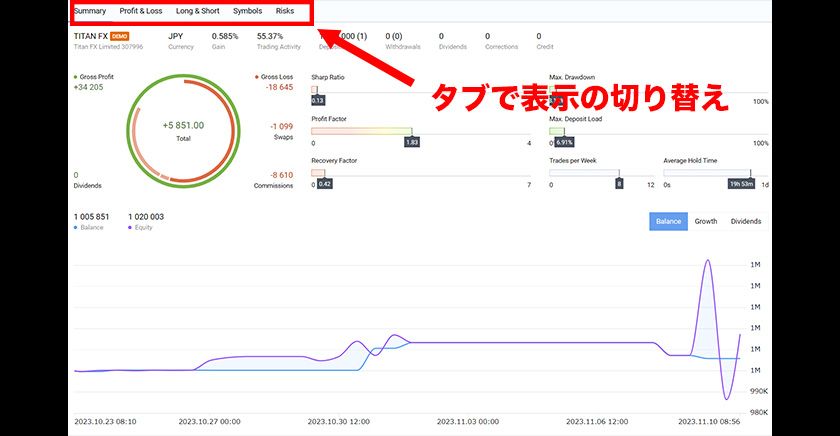
Task: Select the Long & Short tab
Action: (197, 11)
